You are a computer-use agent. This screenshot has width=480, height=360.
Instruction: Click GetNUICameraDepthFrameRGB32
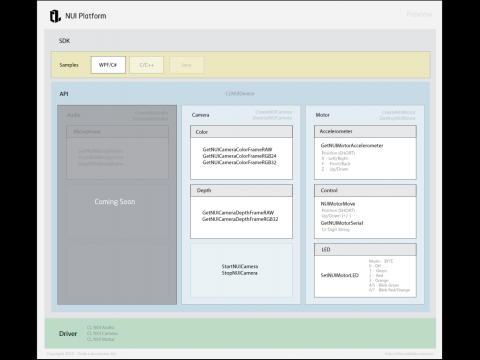click(240, 219)
